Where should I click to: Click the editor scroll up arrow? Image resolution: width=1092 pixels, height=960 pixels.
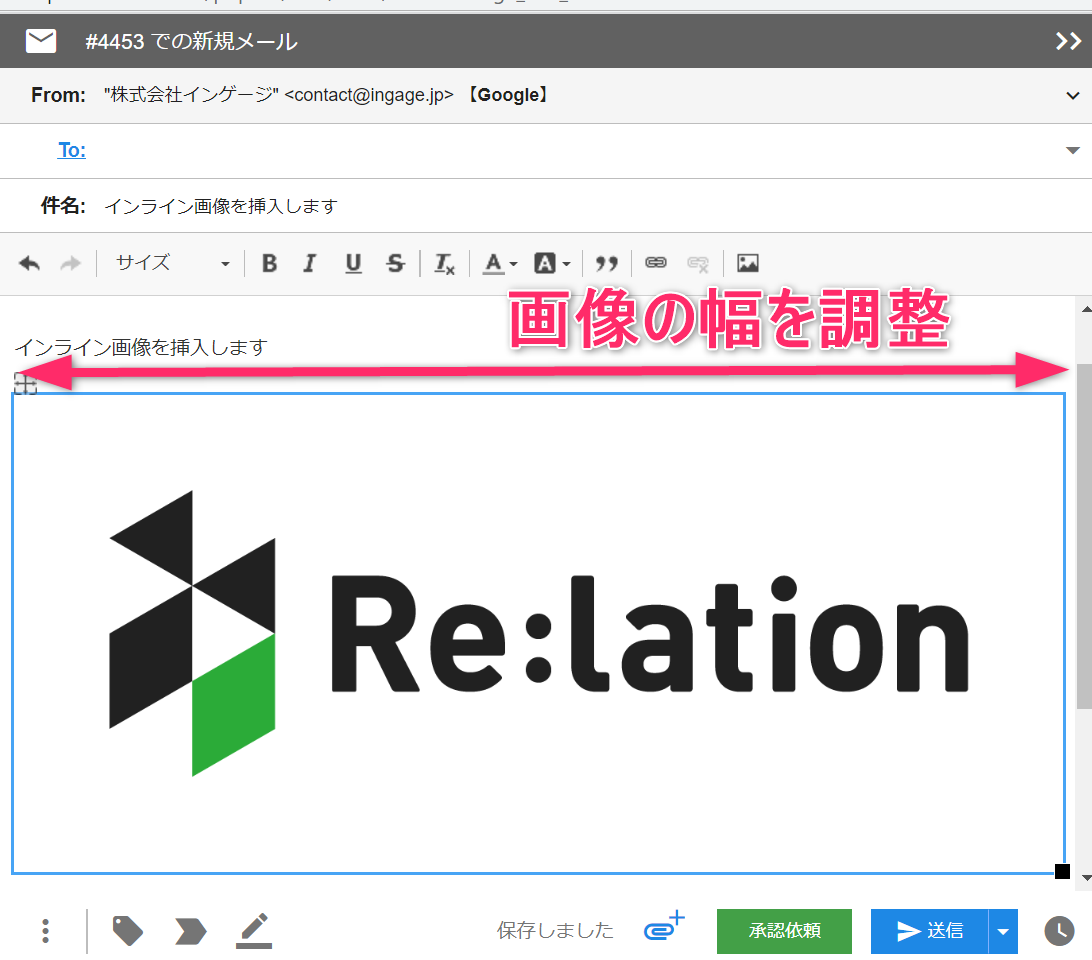(1086, 309)
